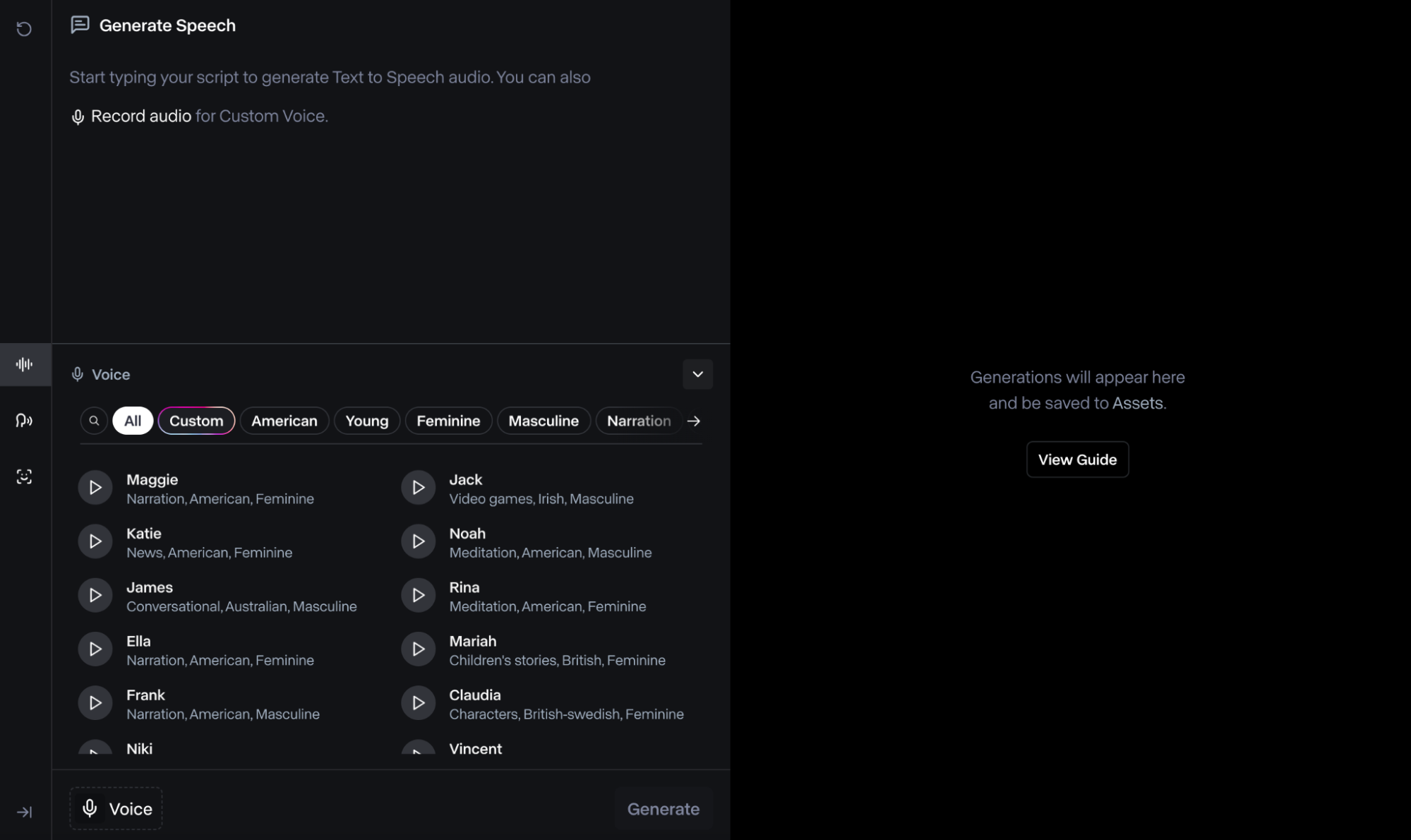Screen dimensions: 1411x840
Task: Click the Generate Speech microphone icon
Action: point(76,115)
